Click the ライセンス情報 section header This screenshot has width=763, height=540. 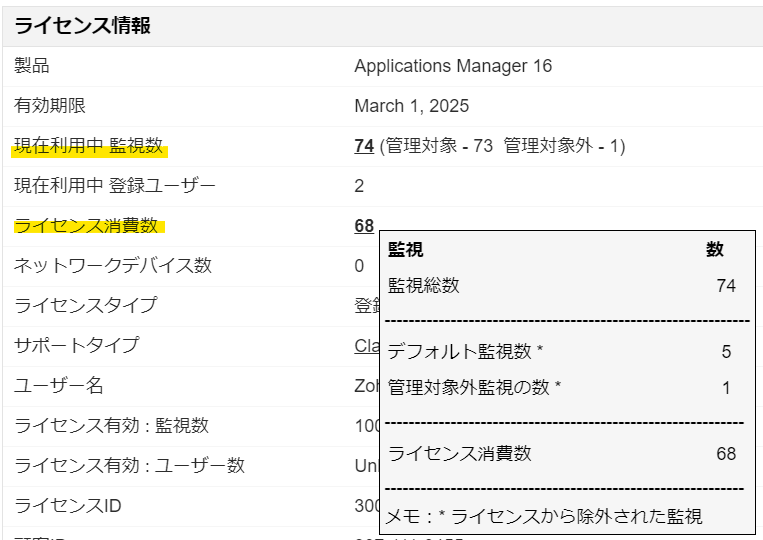click(83, 26)
